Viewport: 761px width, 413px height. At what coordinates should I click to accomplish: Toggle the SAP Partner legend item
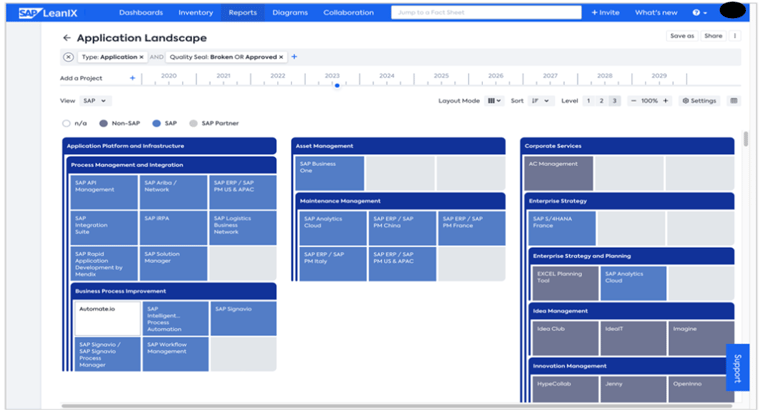[214, 123]
